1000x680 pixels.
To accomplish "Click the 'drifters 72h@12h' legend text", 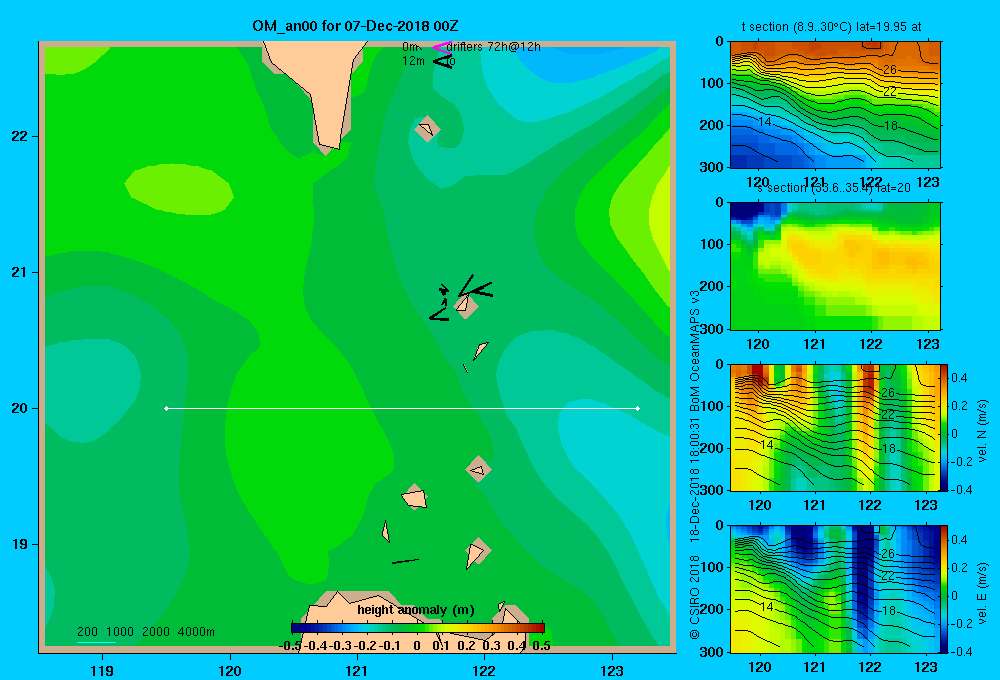I will (494, 47).
